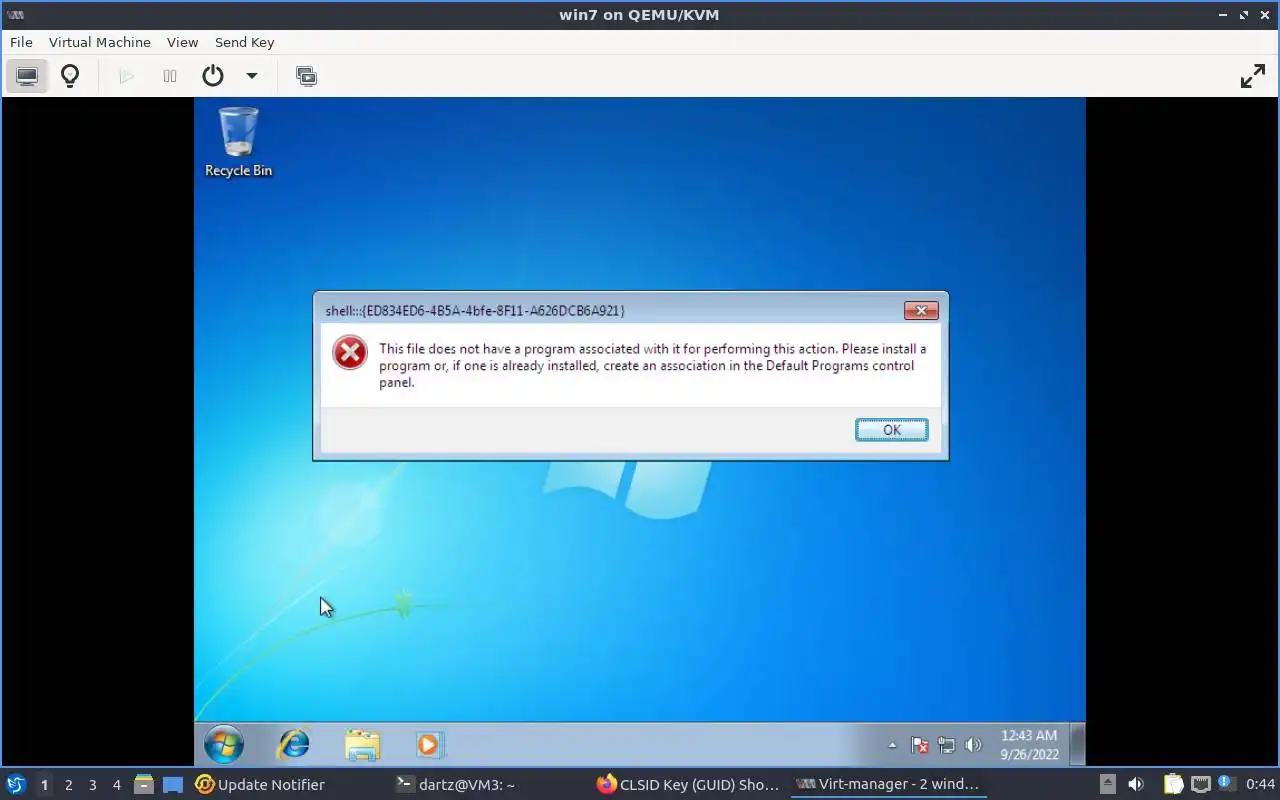Screen dimensions: 1280x800
Task: Pause the virtual machine
Action: pos(170,76)
